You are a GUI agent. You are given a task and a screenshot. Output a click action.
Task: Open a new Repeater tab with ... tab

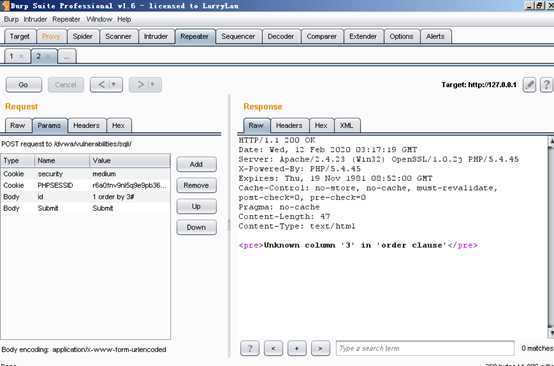pos(67,57)
